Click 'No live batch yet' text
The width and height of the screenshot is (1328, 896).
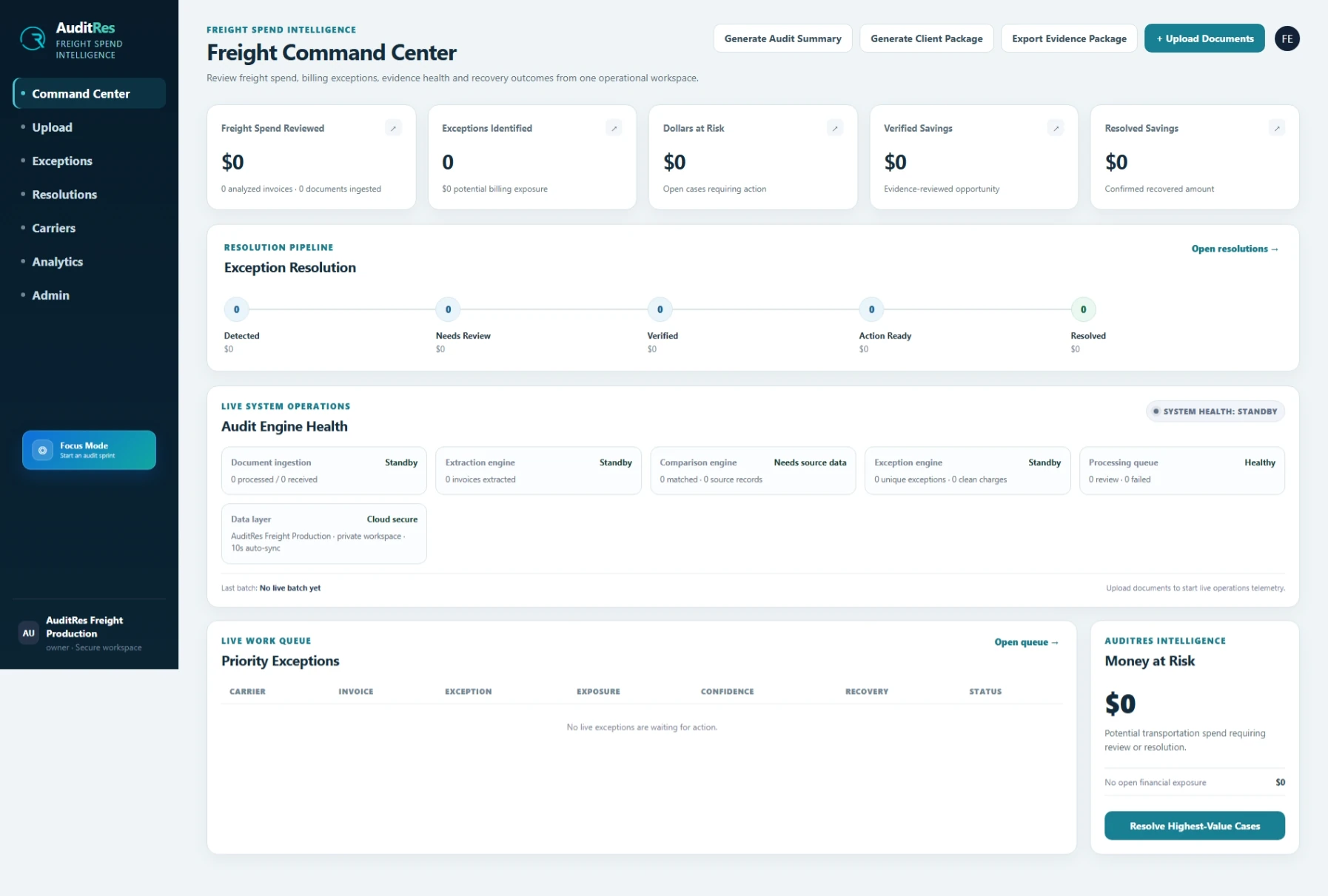[290, 588]
